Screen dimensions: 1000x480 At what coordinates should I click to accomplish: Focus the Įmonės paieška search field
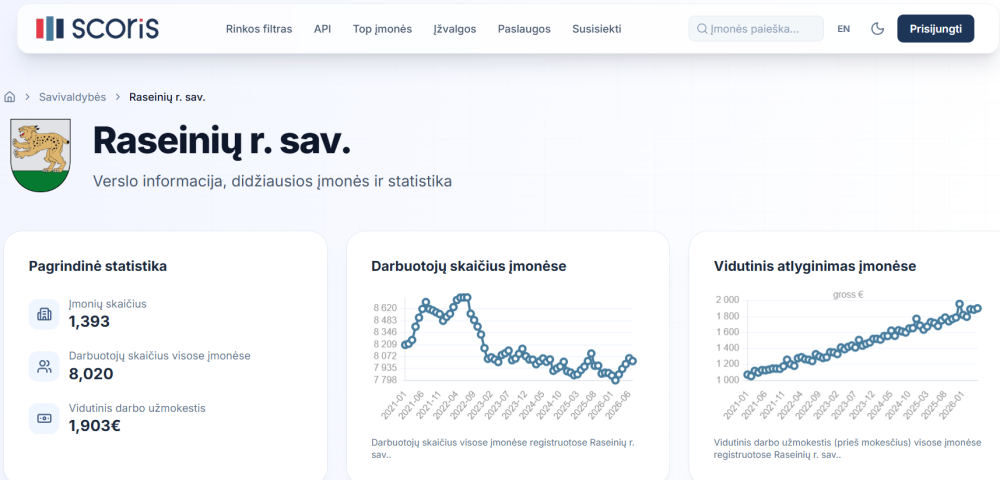coord(756,29)
